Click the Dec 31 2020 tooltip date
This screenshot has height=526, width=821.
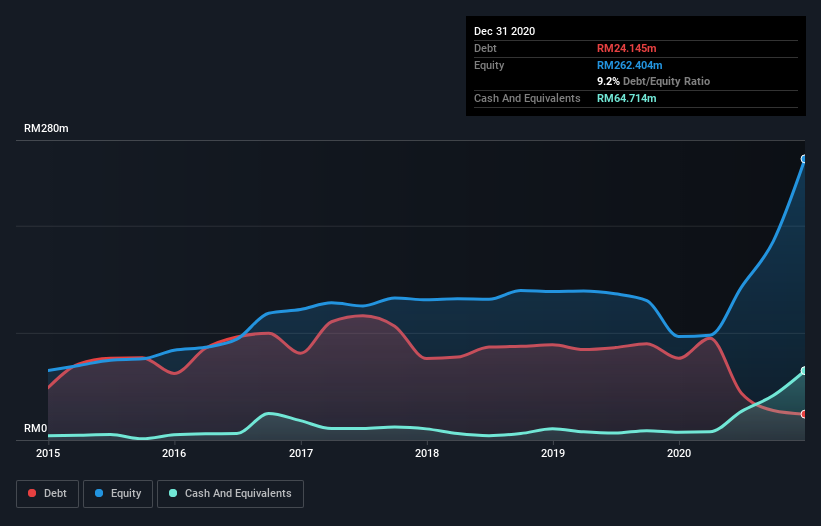tap(504, 31)
